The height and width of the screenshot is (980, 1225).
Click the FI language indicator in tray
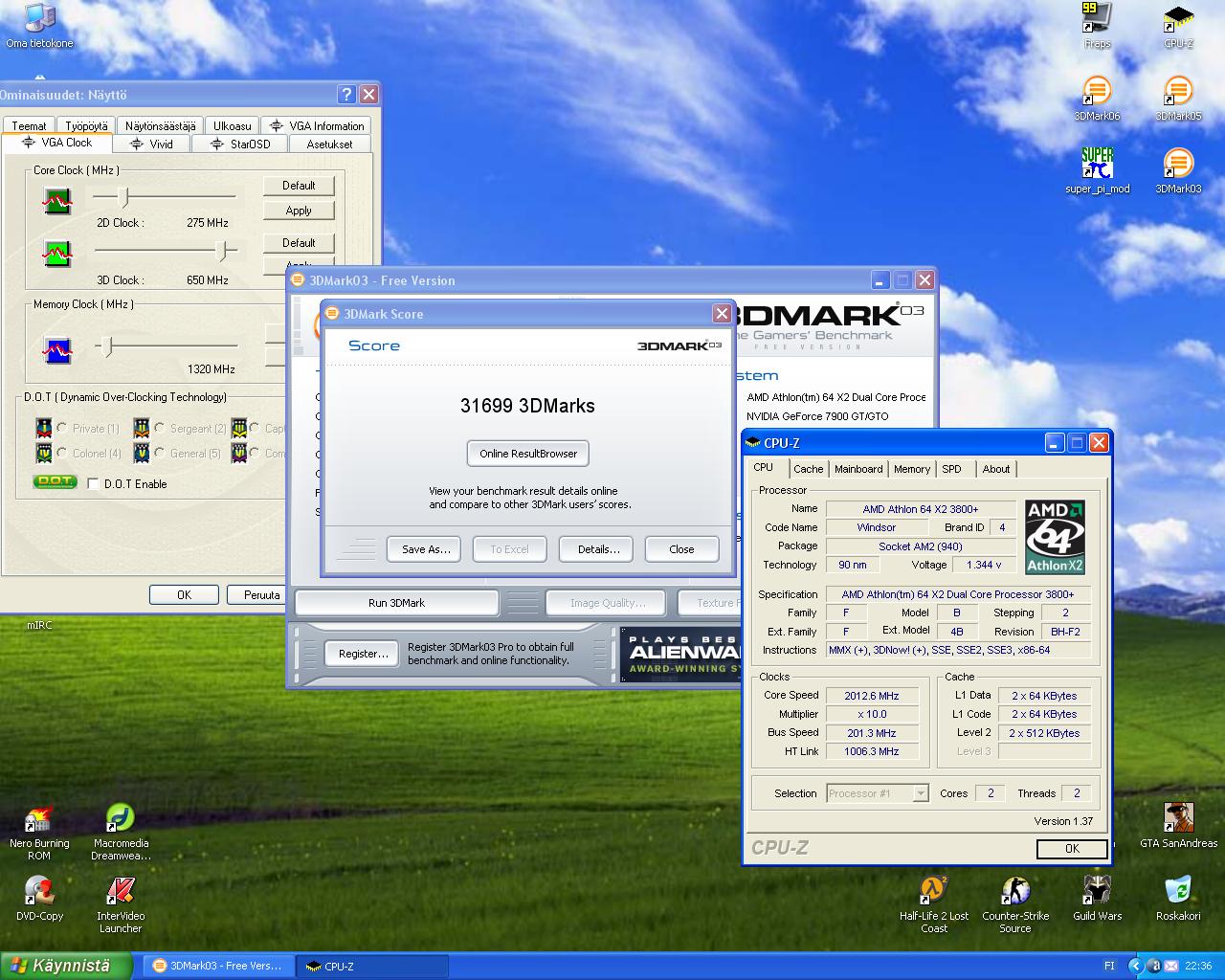coord(1109,967)
